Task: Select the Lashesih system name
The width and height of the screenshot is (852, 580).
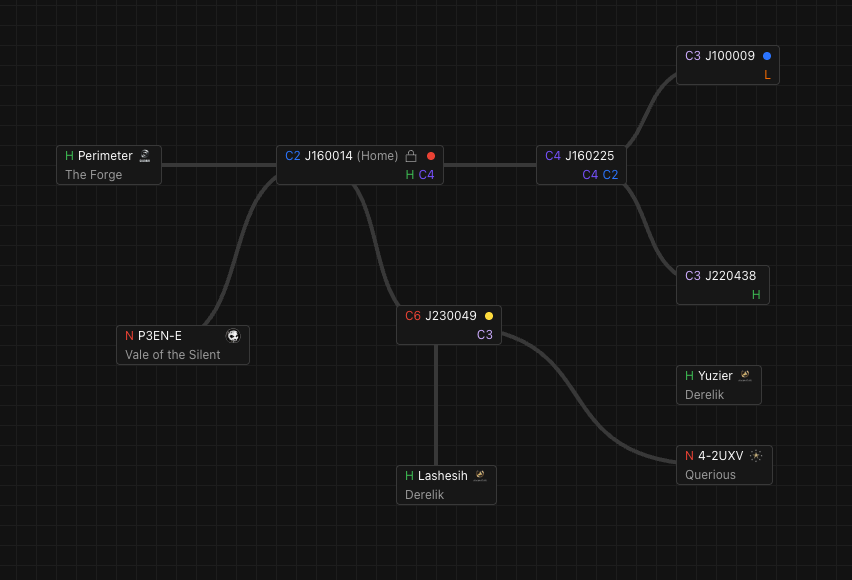Action: pos(442,476)
